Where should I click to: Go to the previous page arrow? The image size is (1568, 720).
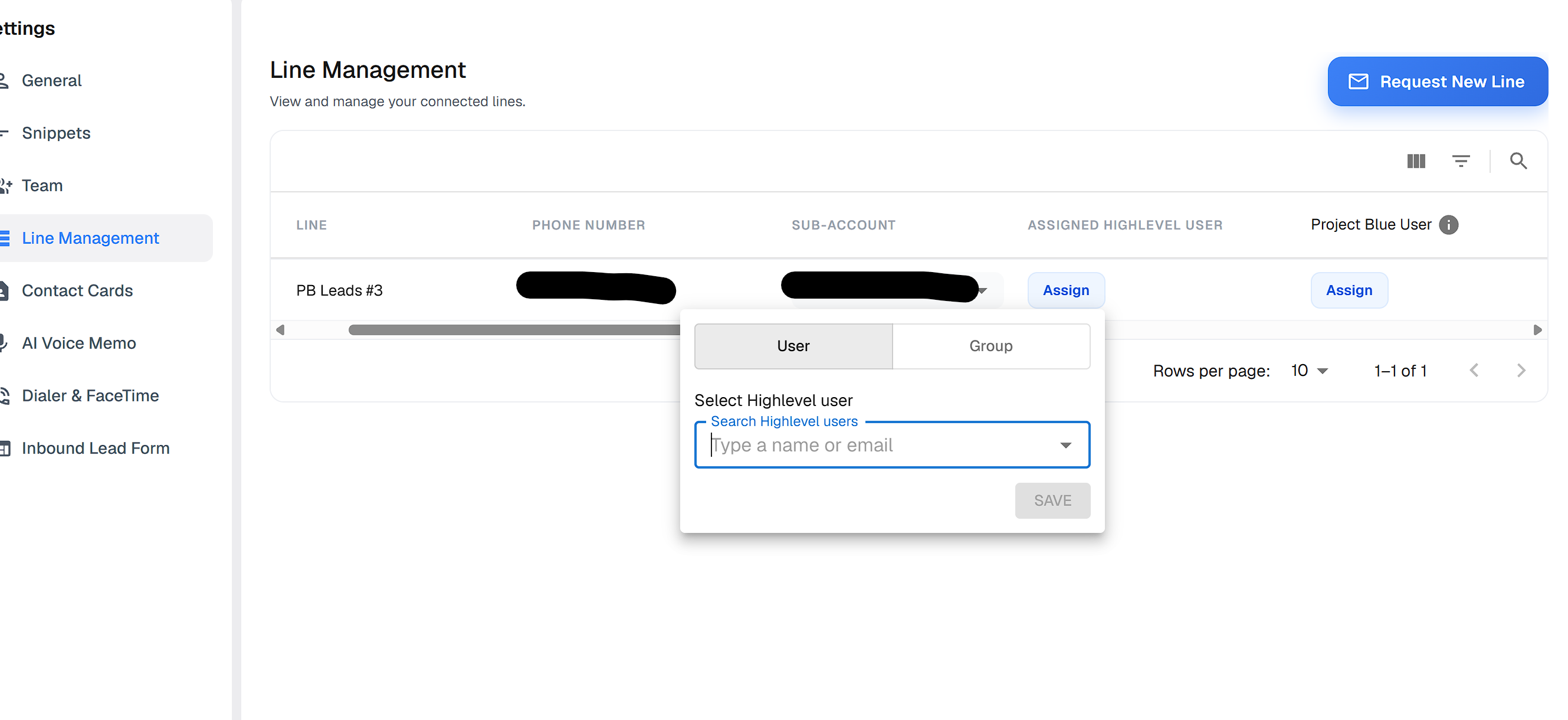[1474, 371]
